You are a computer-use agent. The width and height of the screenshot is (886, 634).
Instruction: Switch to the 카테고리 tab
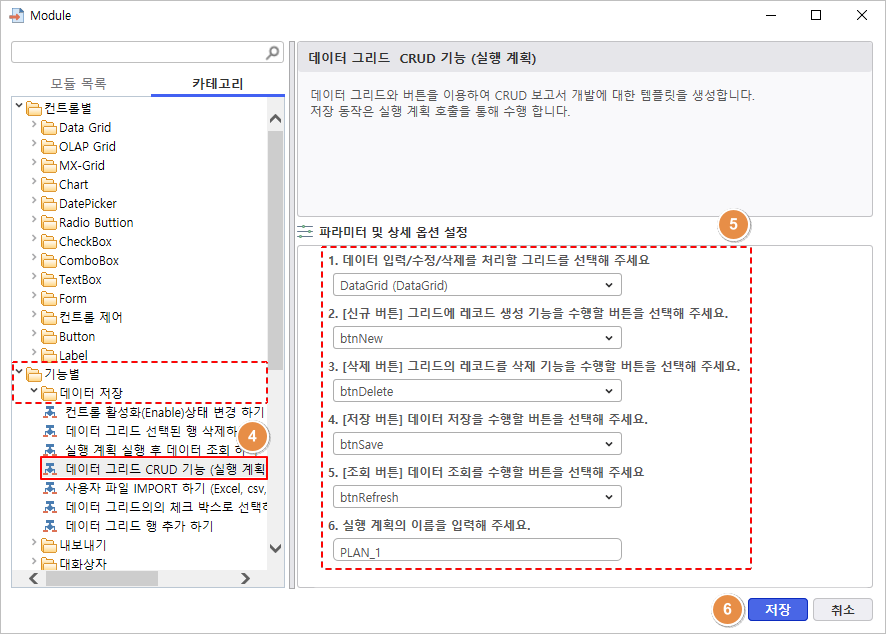point(218,84)
